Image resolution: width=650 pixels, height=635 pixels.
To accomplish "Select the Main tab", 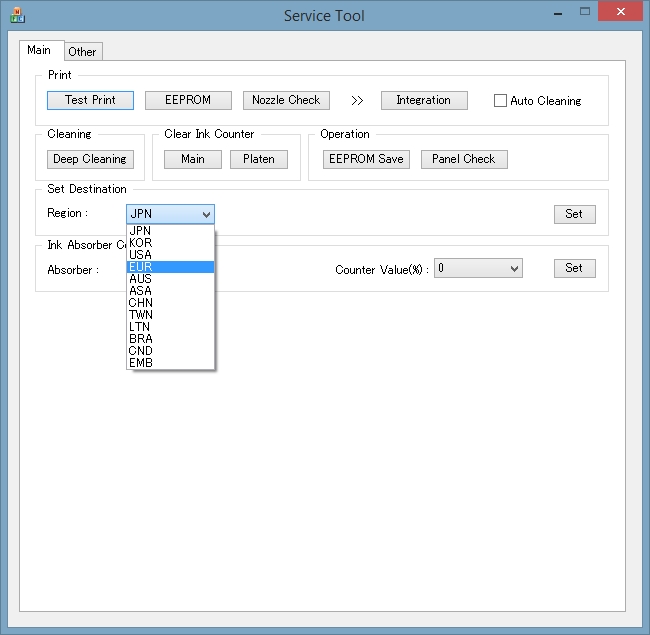I will (x=40, y=51).
